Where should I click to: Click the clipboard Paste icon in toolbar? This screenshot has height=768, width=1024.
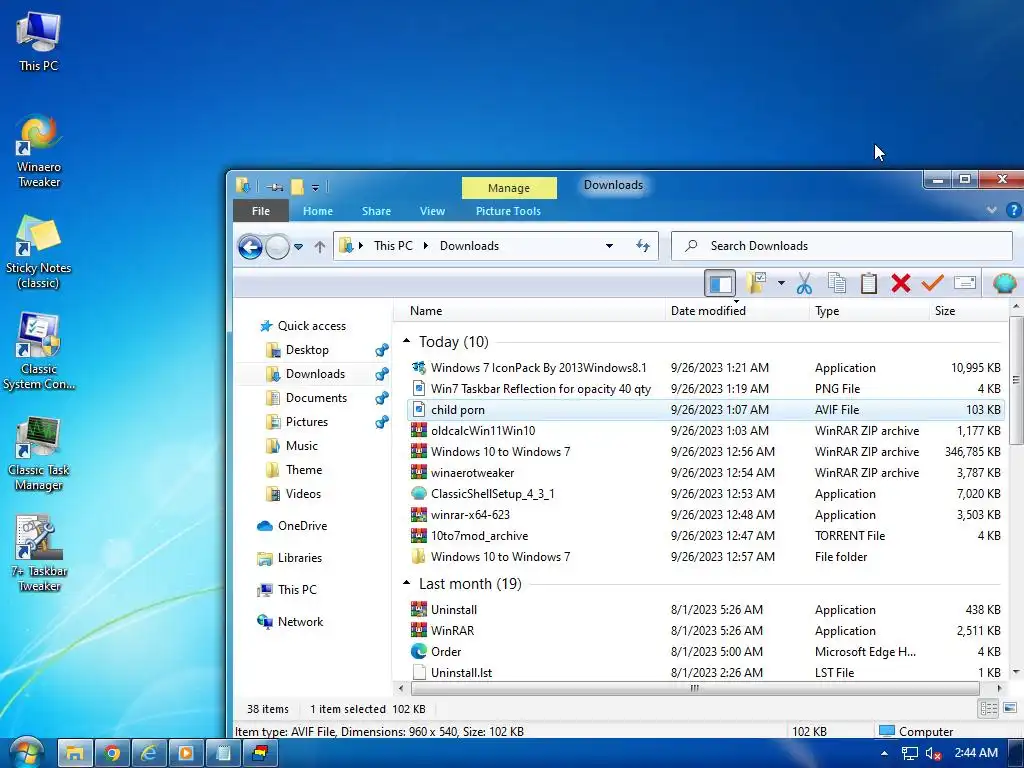pyautogui.click(x=869, y=283)
